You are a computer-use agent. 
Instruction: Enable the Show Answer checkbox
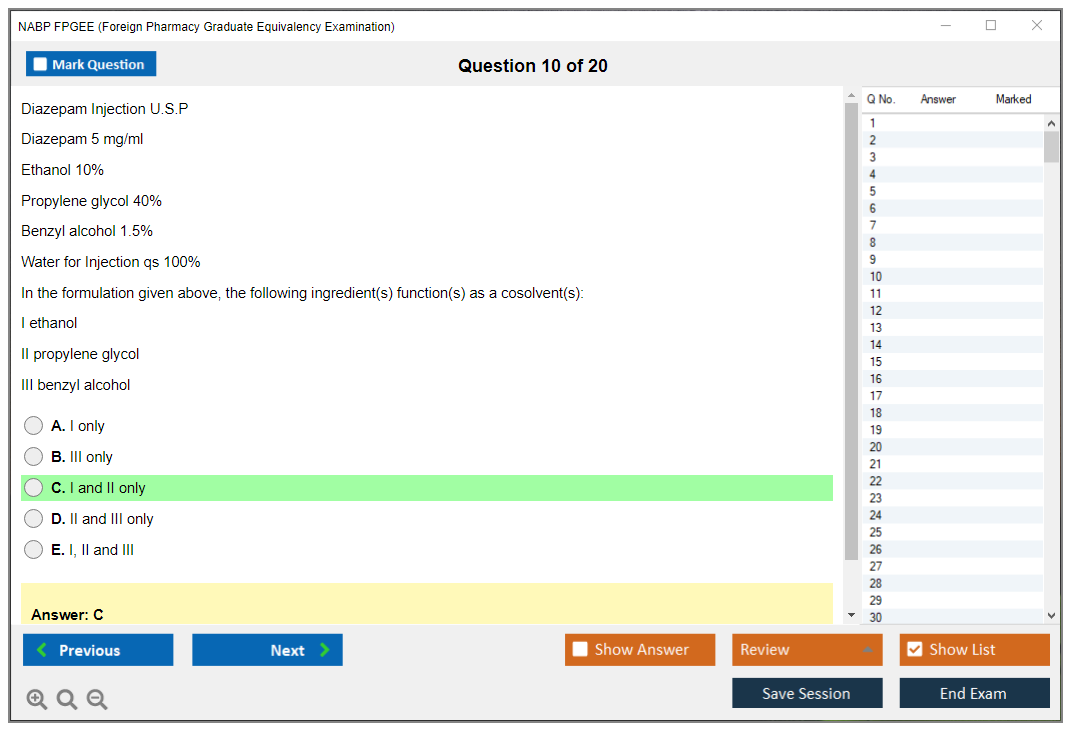click(580, 650)
